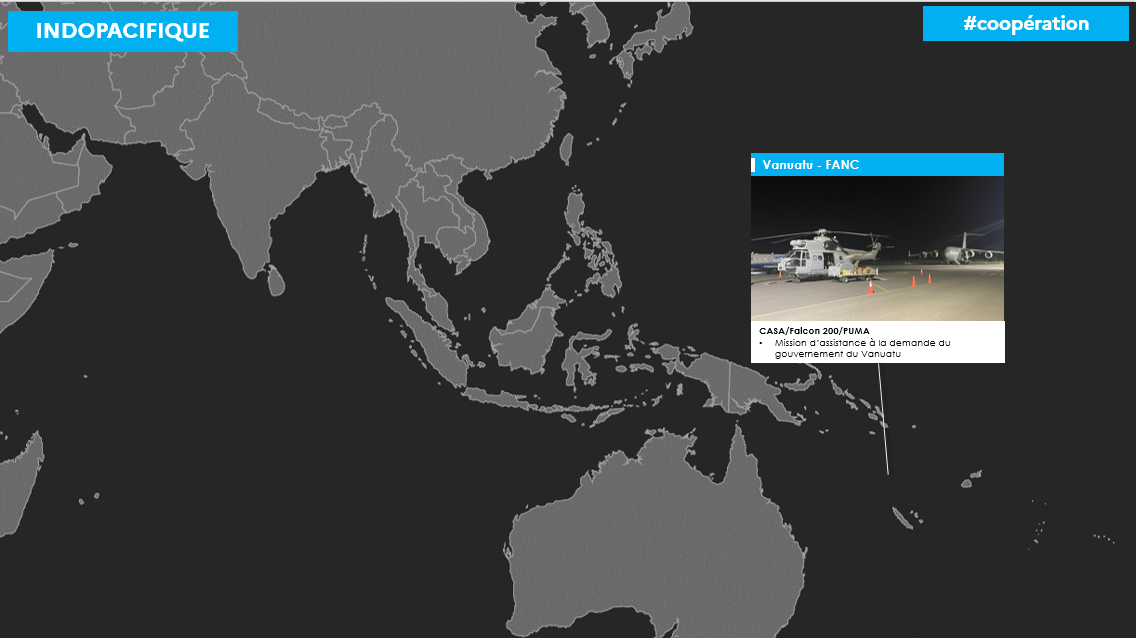The width and height of the screenshot is (1136, 638).
Task: Click the INDOPACIFIQUE title banner
Action: [122, 31]
